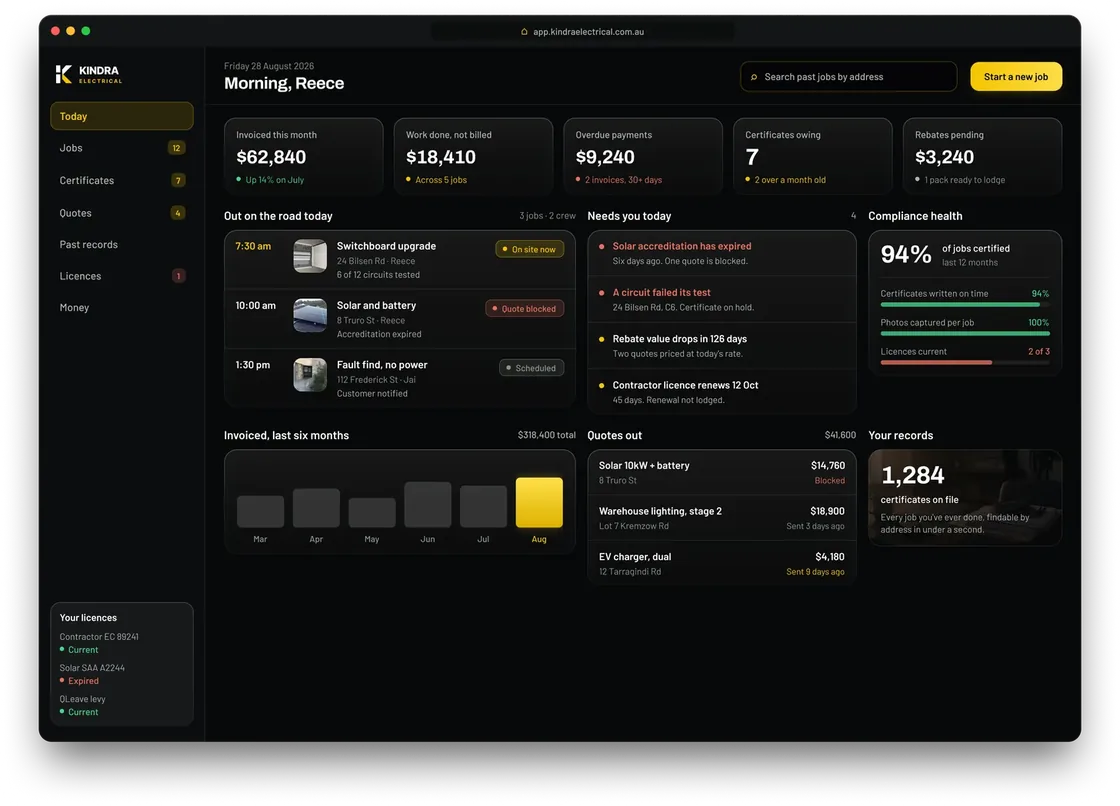Open the Switchboard upgrade job photo
This screenshot has width=1120, height=806.
pyautogui.click(x=310, y=256)
